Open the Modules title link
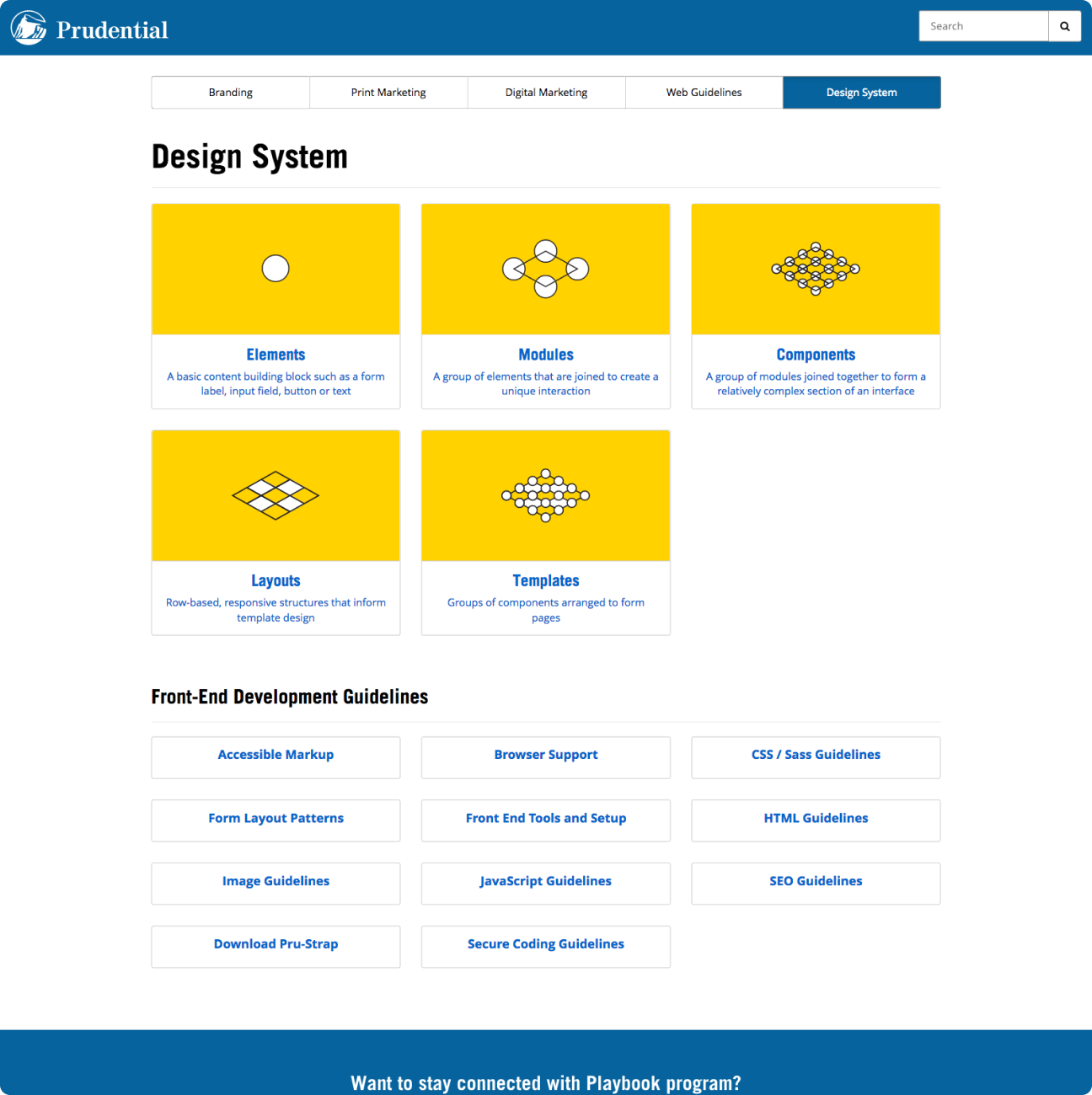The image size is (1092, 1095). tap(546, 355)
